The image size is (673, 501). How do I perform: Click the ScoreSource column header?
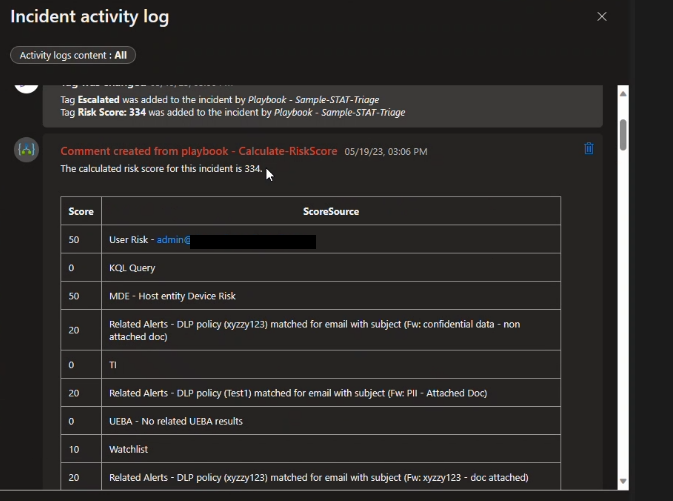point(331,211)
